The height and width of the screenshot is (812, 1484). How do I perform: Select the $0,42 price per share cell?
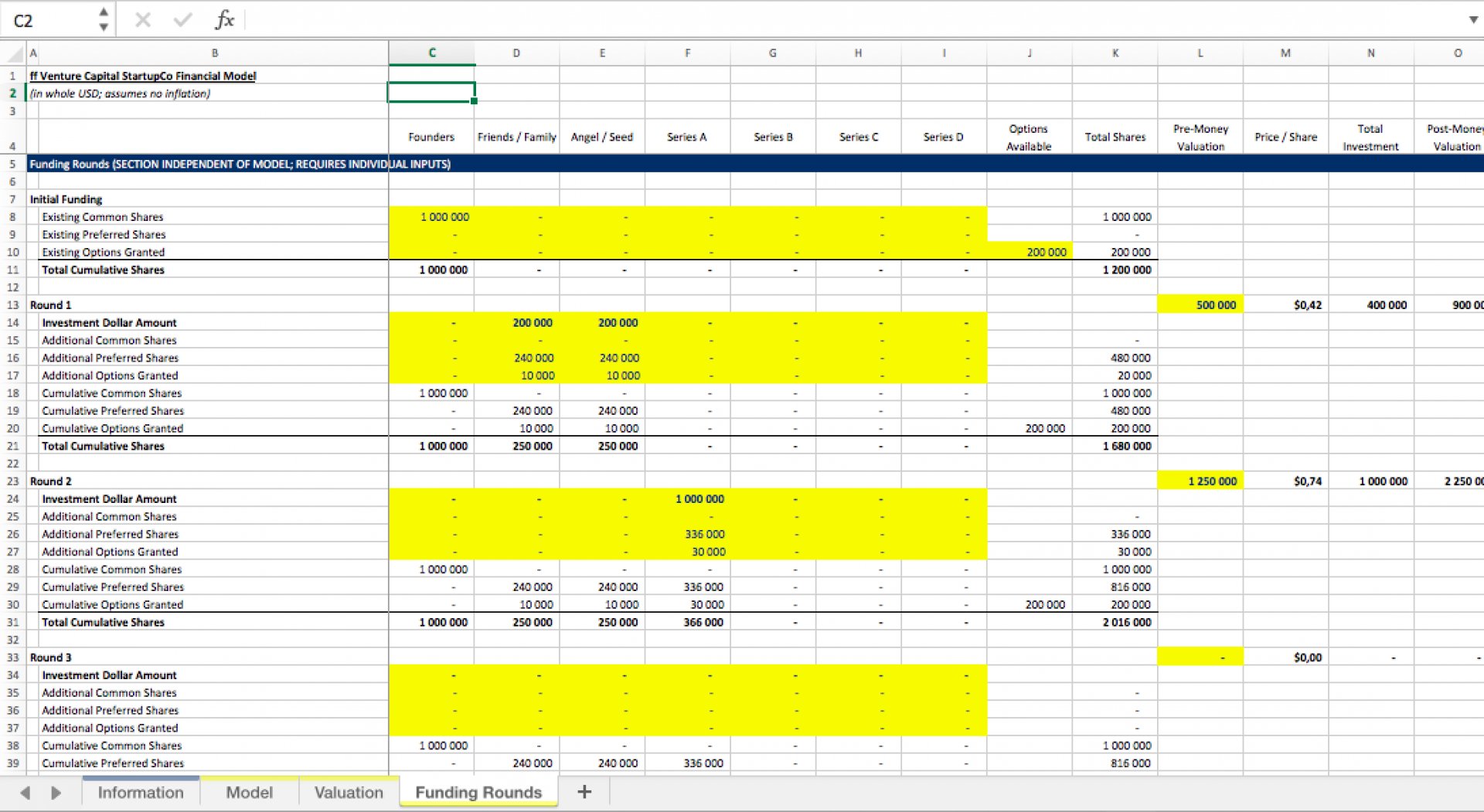1285,305
